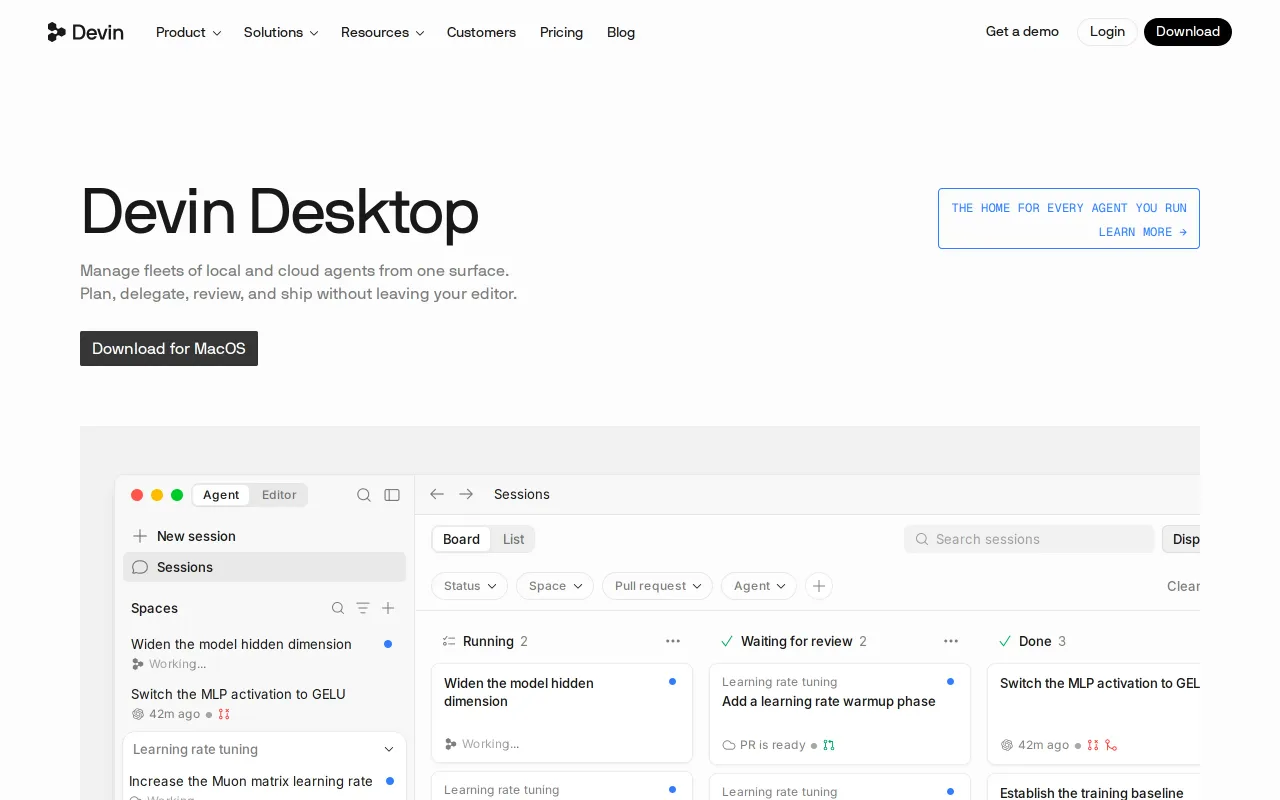The height and width of the screenshot is (800, 1280).
Task: Click the black Download button in header
Action: coord(1188,32)
